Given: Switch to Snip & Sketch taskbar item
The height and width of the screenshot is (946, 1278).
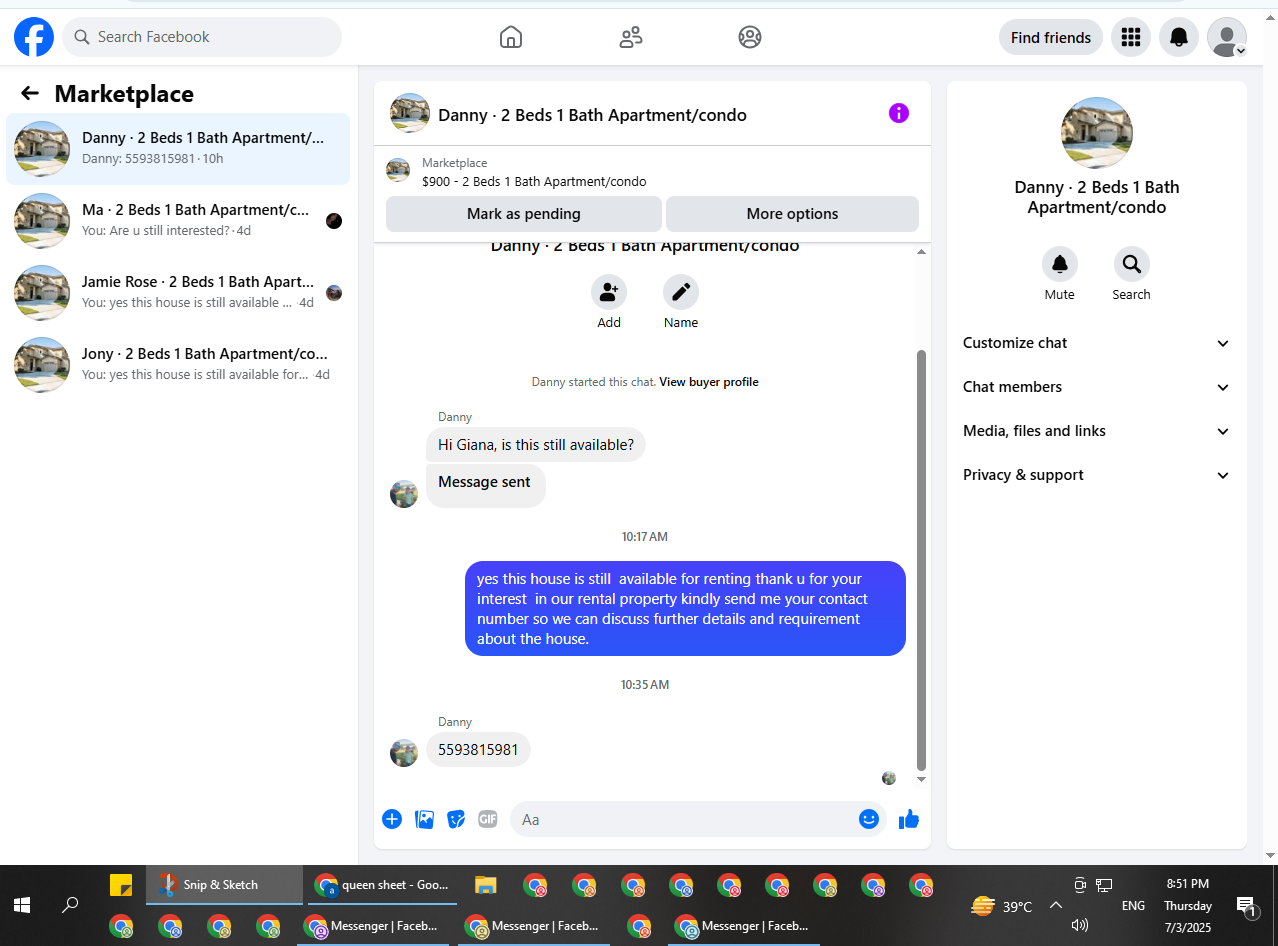Looking at the screenshot, I should pos(224,885).
